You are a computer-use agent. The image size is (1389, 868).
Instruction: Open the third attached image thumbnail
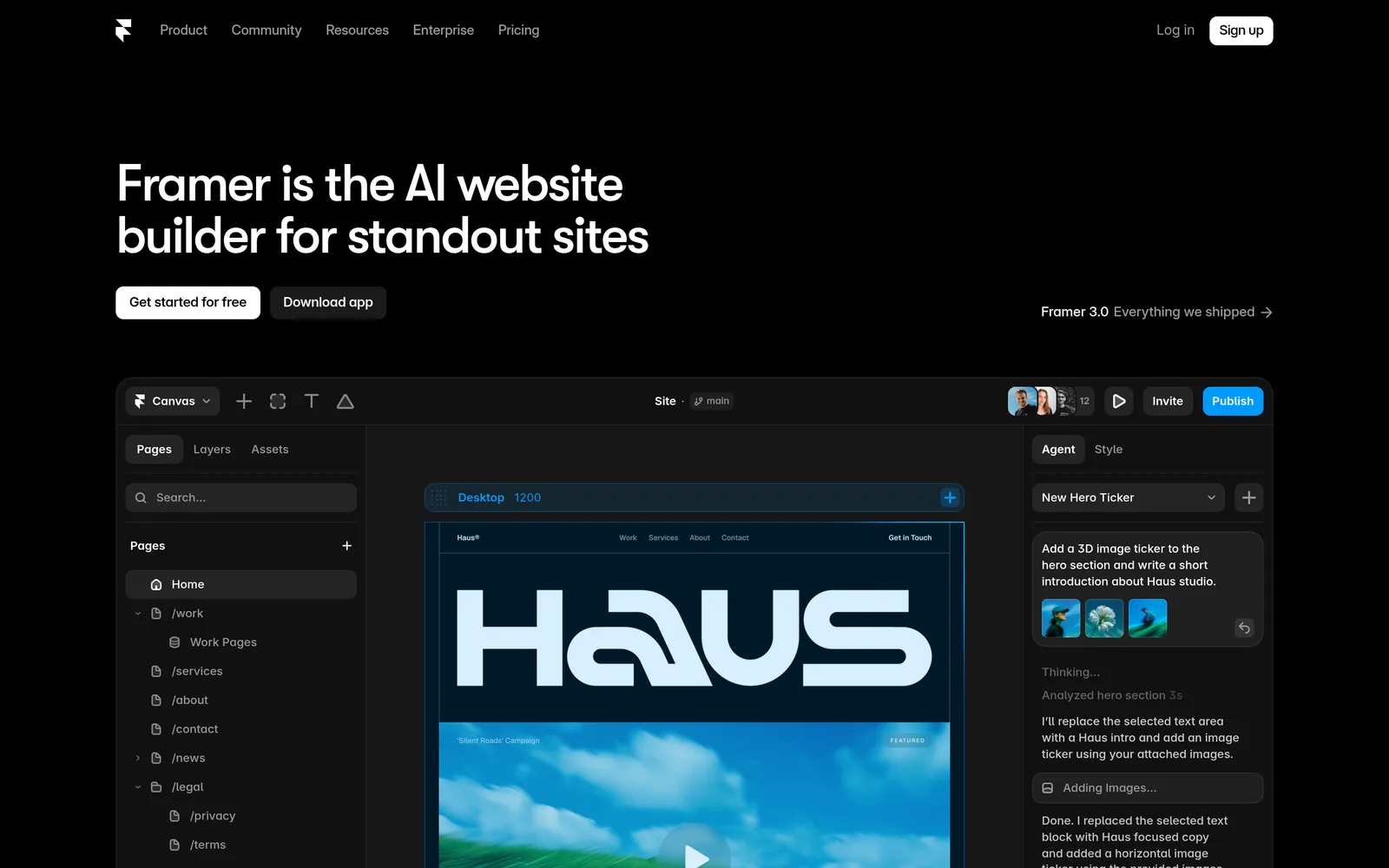[x=1148, y=618]
